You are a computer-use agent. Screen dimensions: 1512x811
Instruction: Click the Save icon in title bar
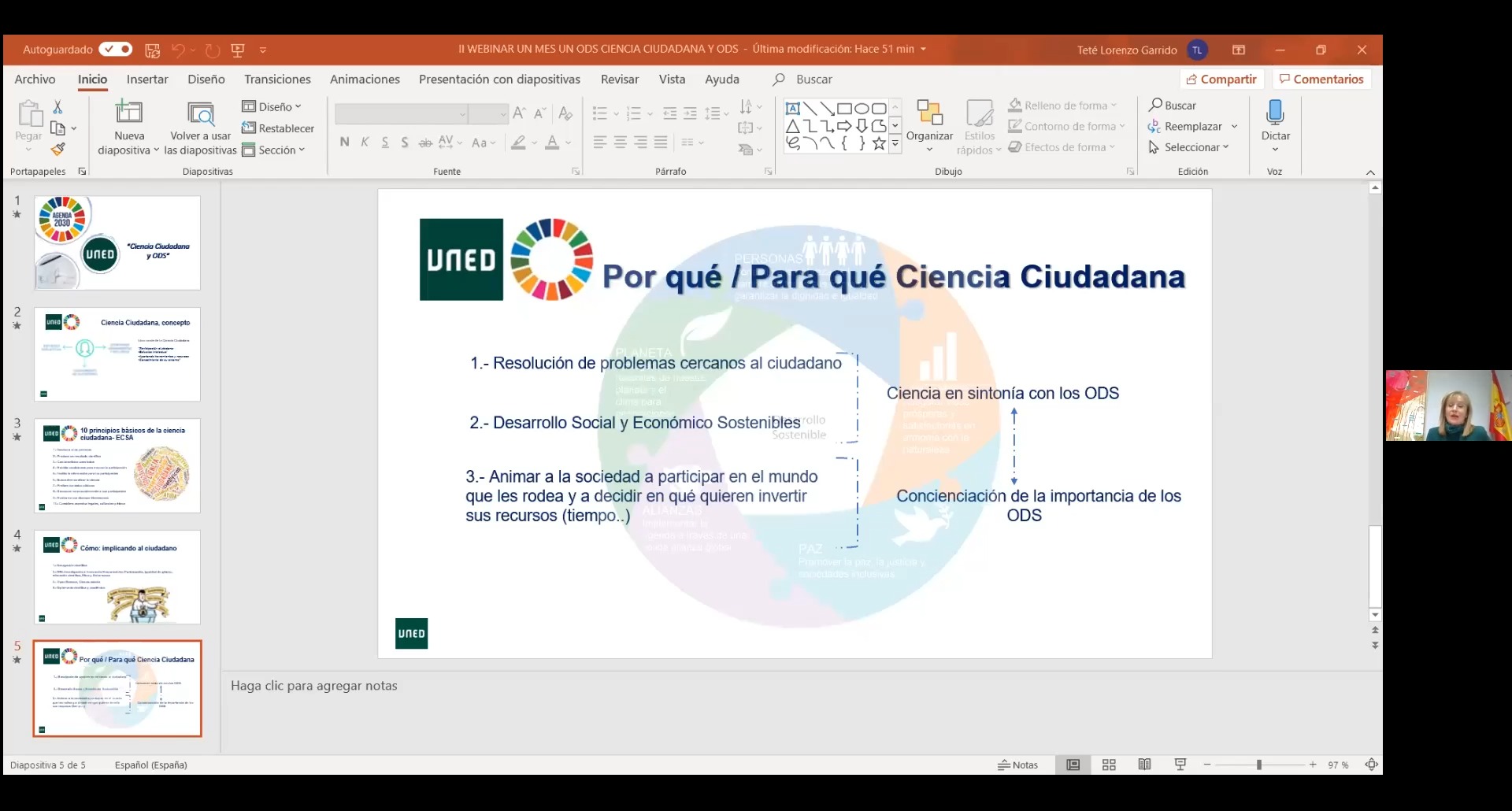tap(153, 50)
